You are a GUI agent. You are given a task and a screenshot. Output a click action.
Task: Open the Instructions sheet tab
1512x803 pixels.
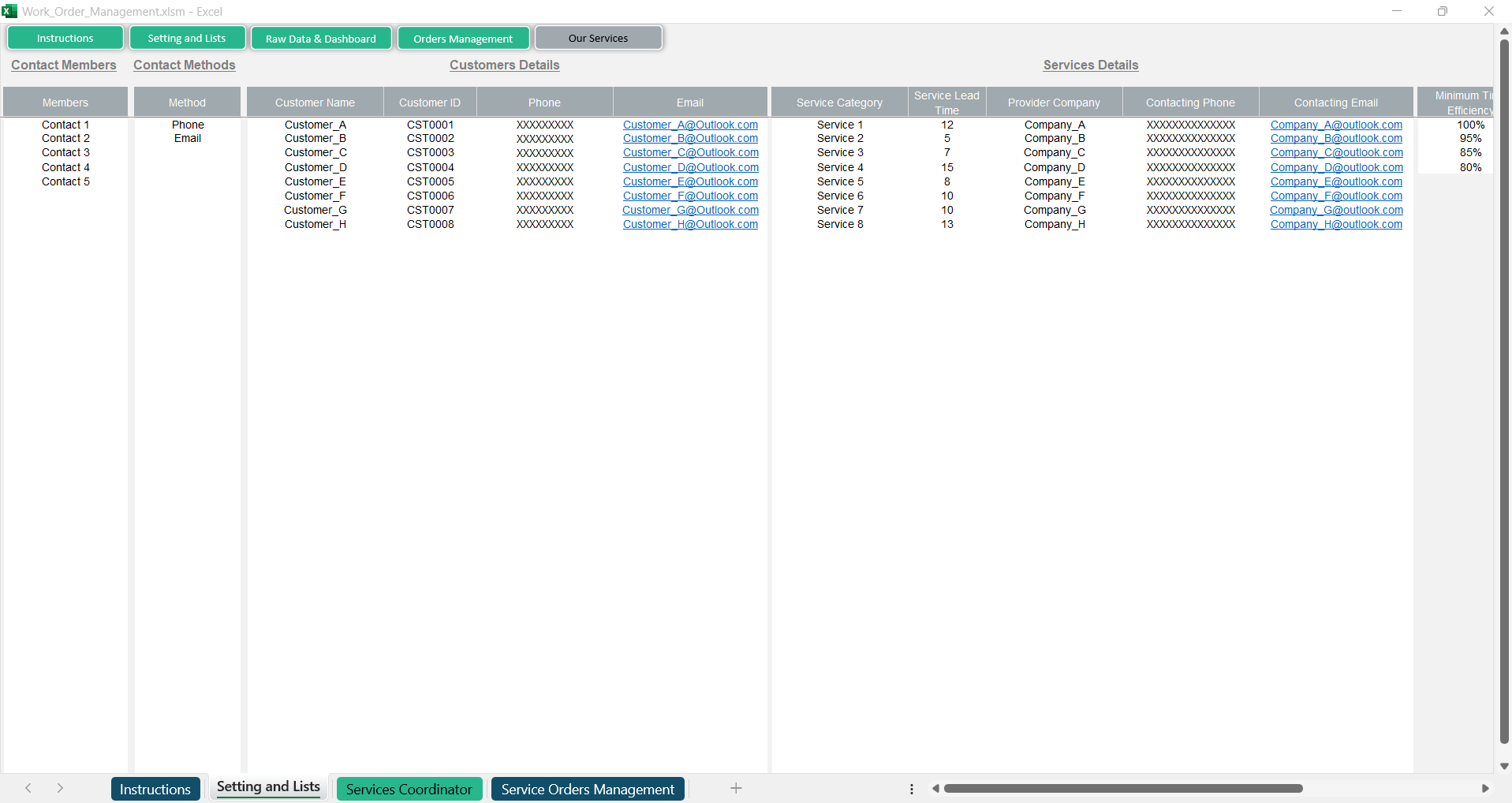coord(155,789)
